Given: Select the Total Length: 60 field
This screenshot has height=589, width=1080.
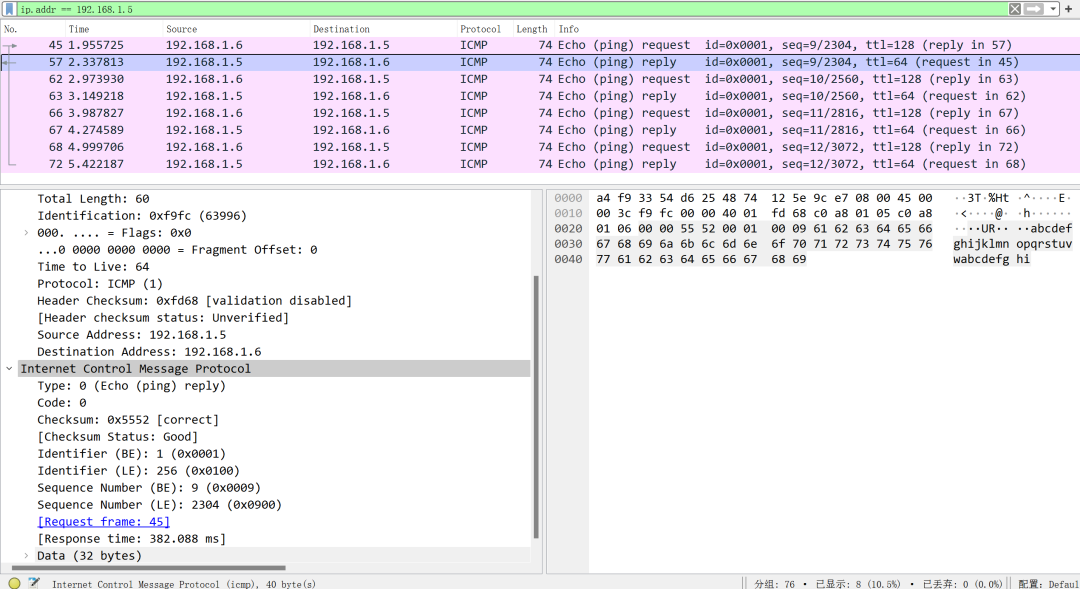Looking at the screenshot, I should 93,198.
